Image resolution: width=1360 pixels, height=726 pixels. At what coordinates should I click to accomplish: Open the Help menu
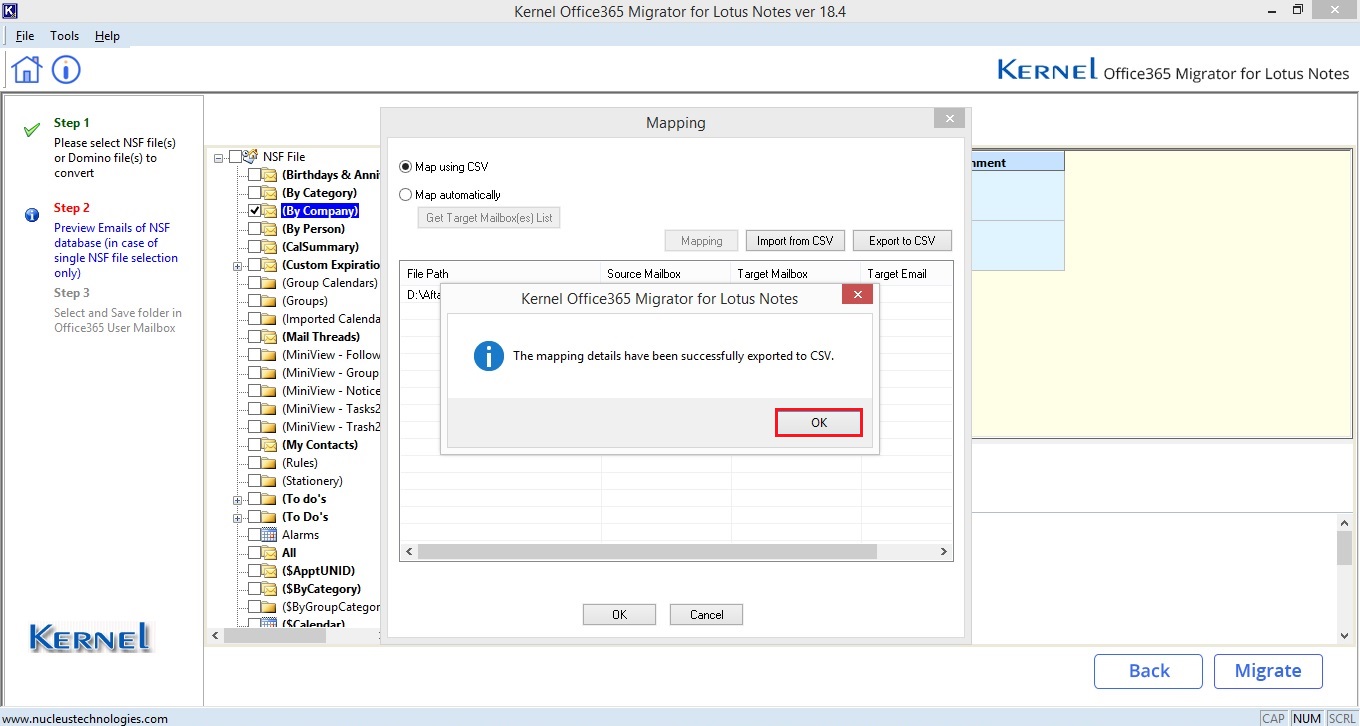pyautogui.click(x=107, y=36)
